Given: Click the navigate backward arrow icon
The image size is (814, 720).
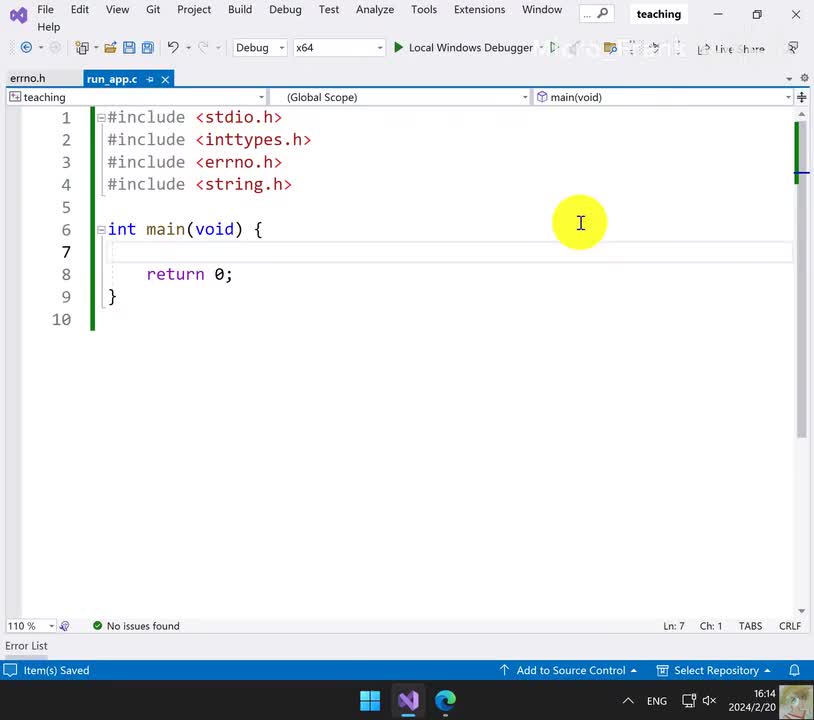Looking at the screenshot, I should point(26,48).
